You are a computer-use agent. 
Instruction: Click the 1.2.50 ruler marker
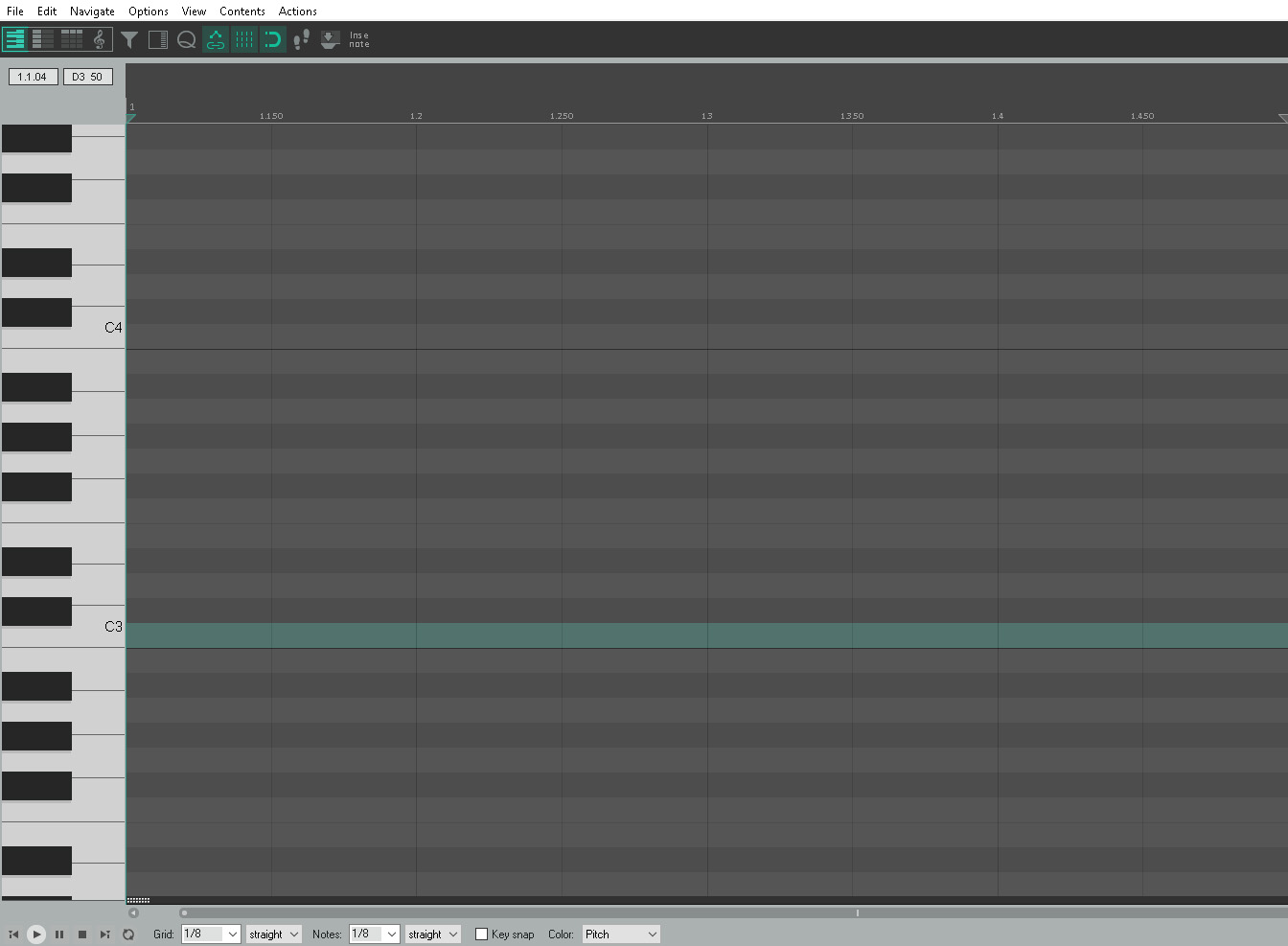tap(562, 116)
